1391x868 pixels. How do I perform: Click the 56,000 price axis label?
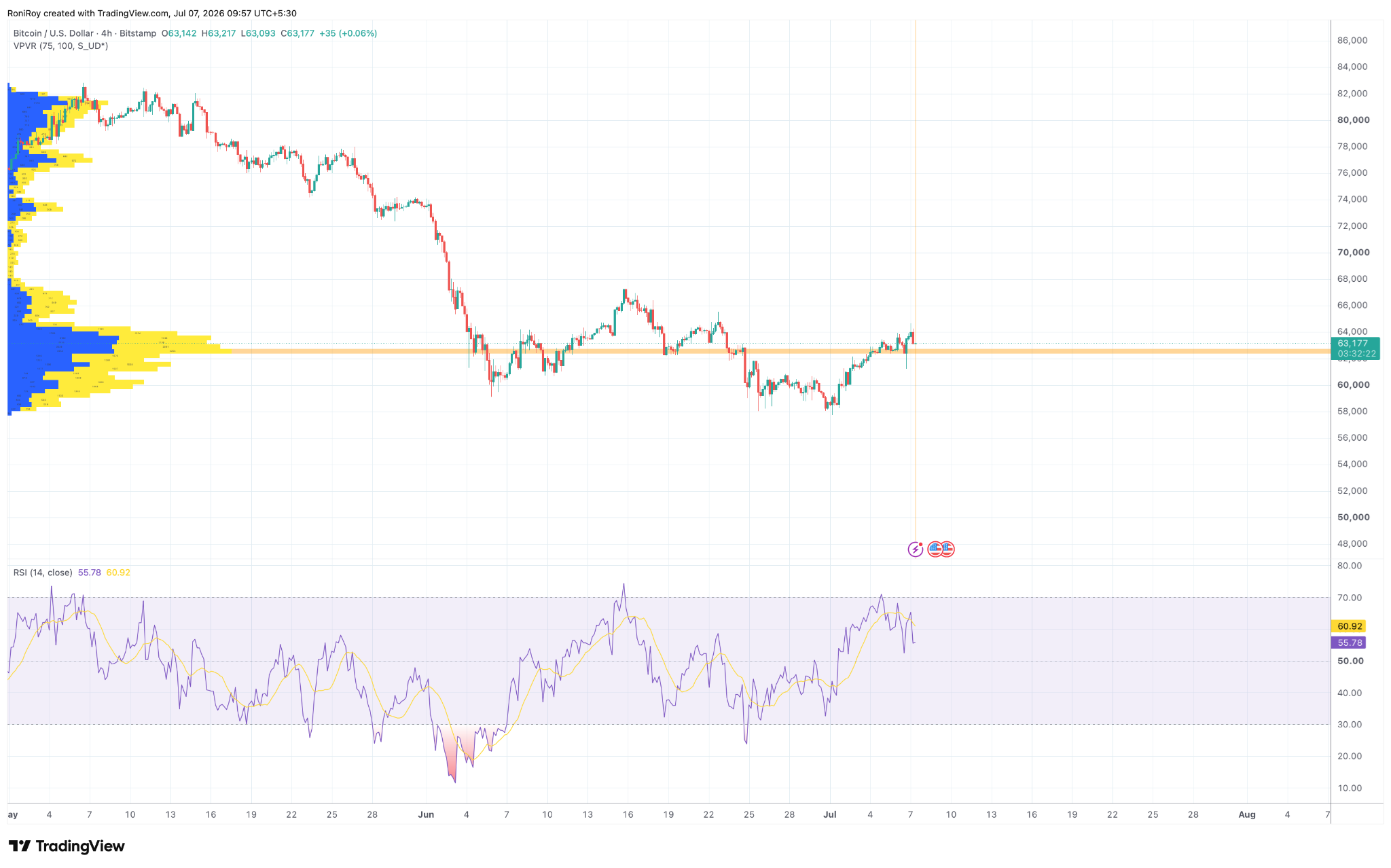[x=1352, y=438]
